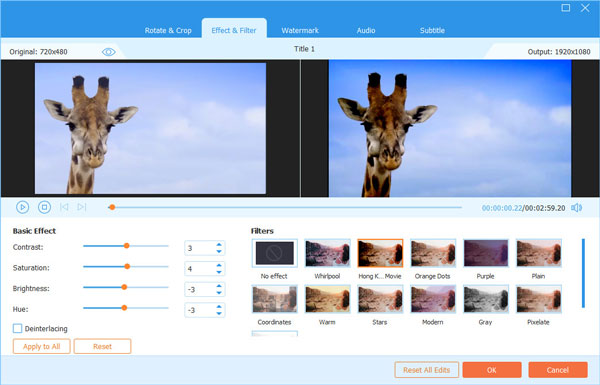600x385 pixels.
Task: Apply the Warm filter
Action: point(328,299)
